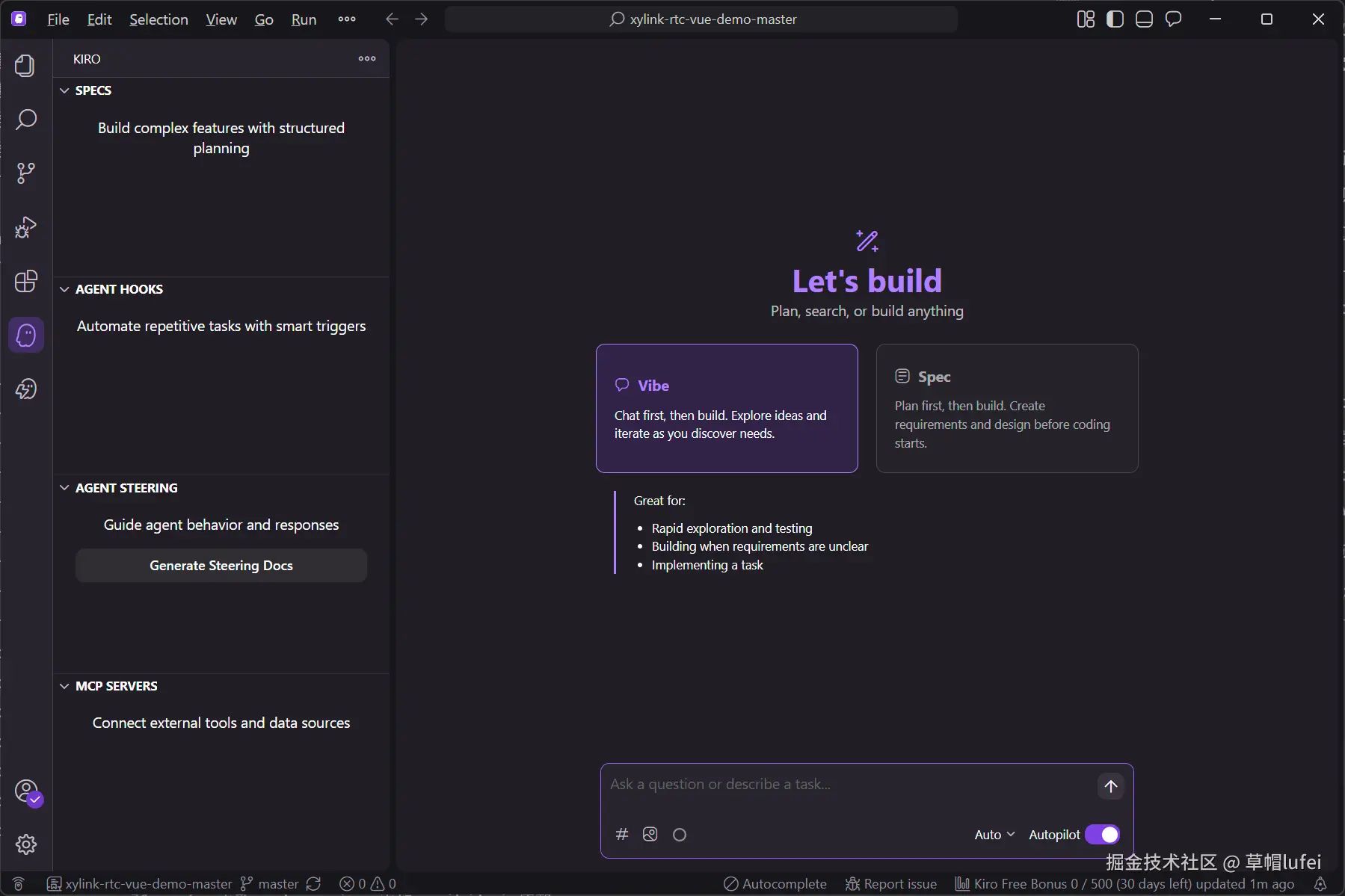
Task: Toggle the Kiro chat panel icon
Action: point(1173,19)
